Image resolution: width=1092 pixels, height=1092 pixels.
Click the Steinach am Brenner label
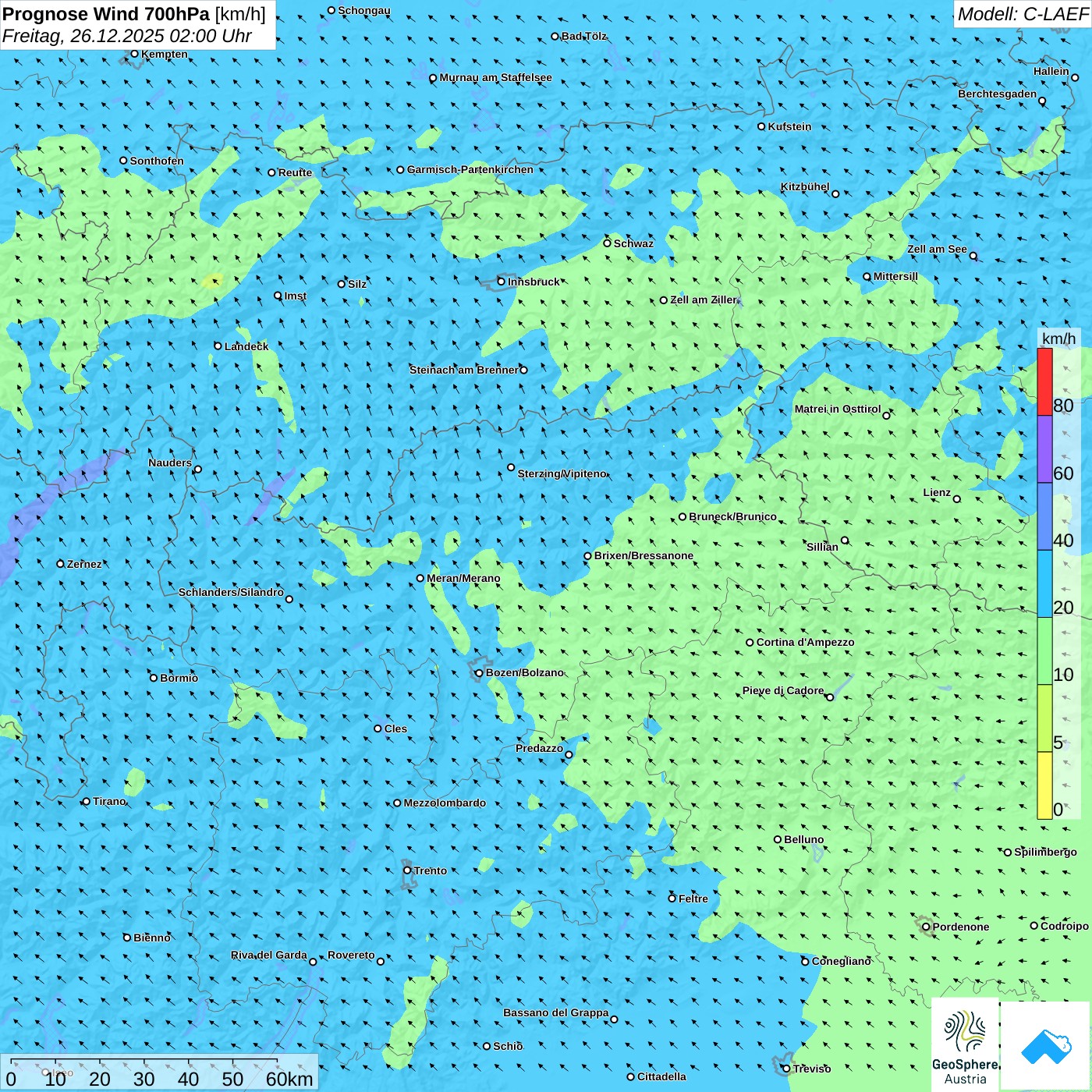(463, 370)
